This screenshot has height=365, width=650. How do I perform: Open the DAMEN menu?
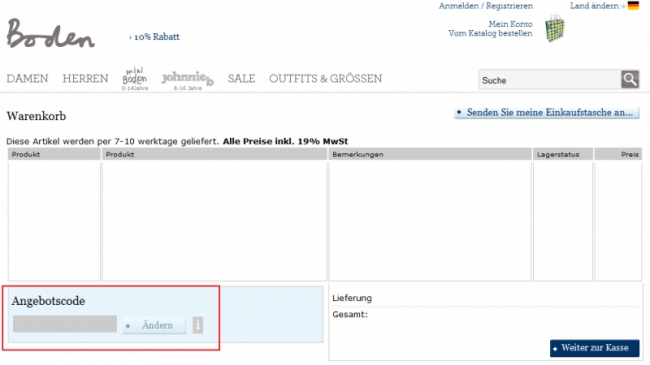point(27,78)
